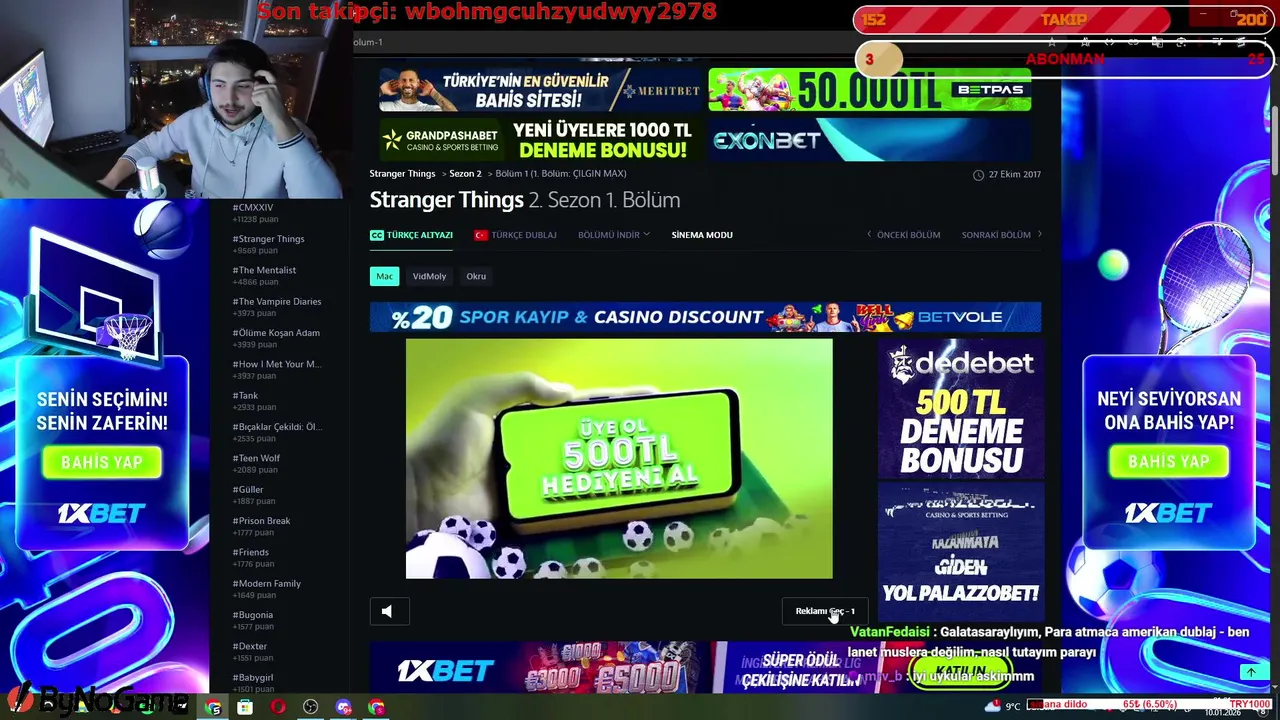Click the Meritbet banner ad
The height and width of the screenshot is (720, 1280).
pos(540,90)
